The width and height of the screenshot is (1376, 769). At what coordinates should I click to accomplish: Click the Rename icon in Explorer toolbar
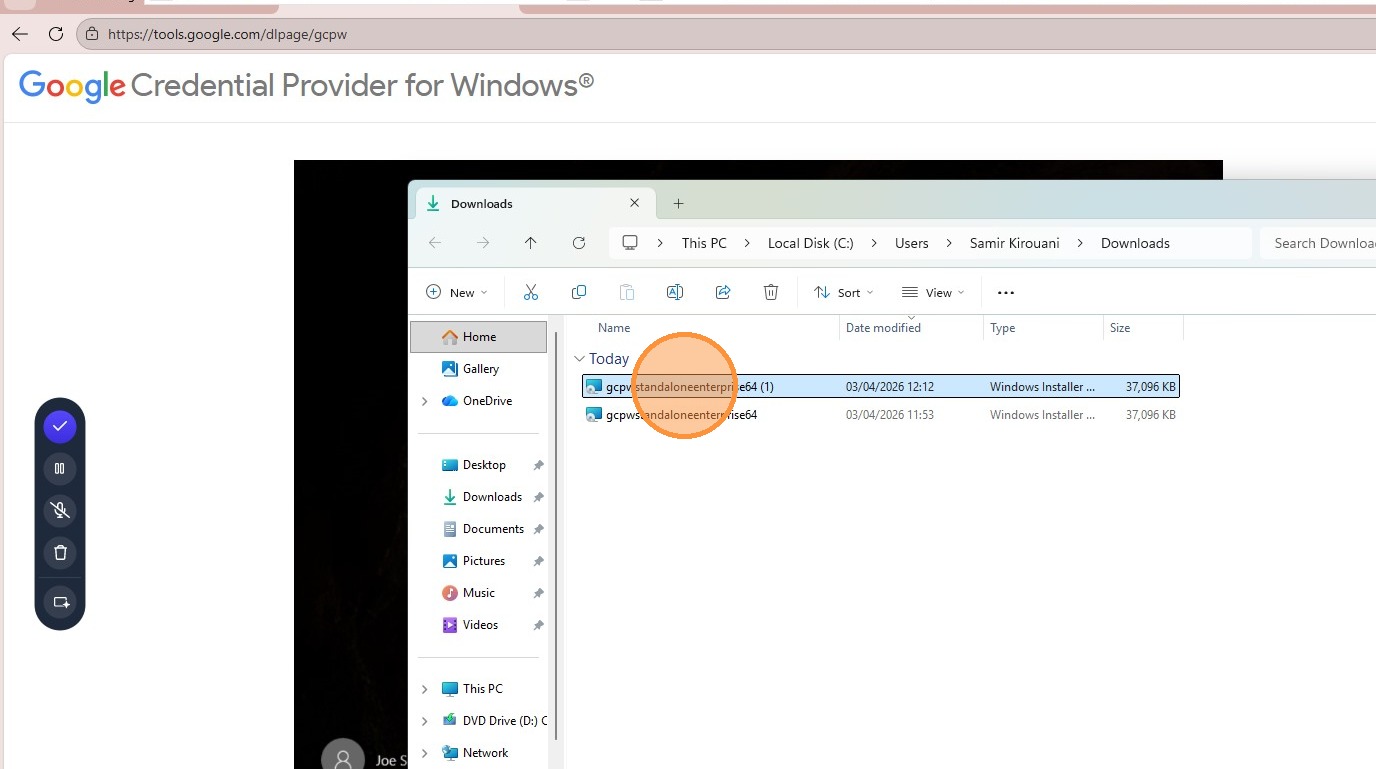(675, 292)
